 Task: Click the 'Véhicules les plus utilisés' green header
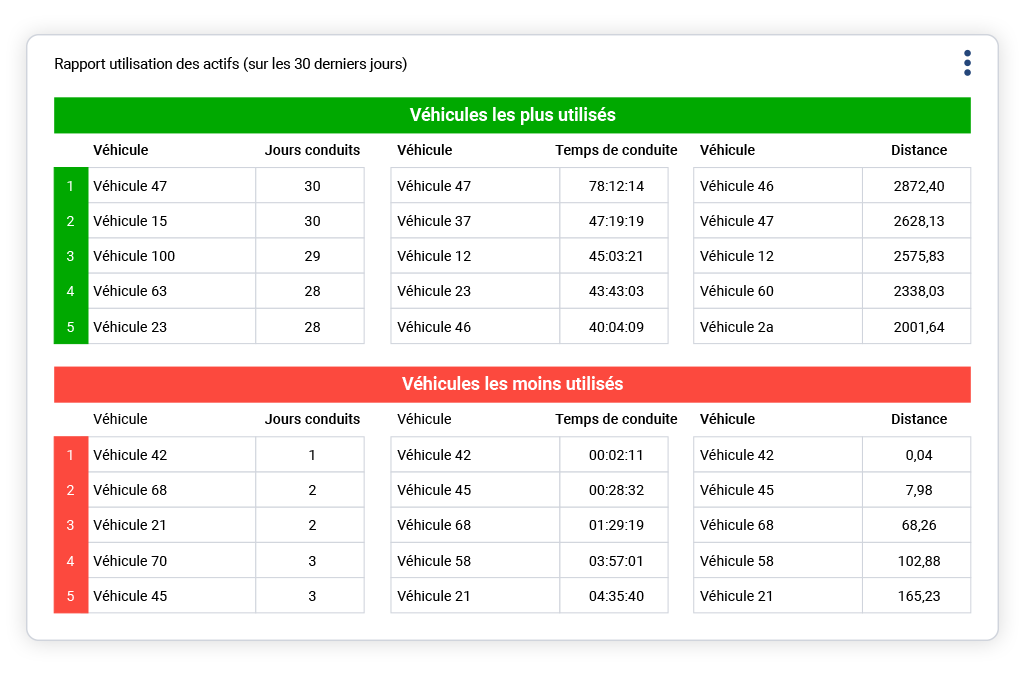tap(511, 115)
